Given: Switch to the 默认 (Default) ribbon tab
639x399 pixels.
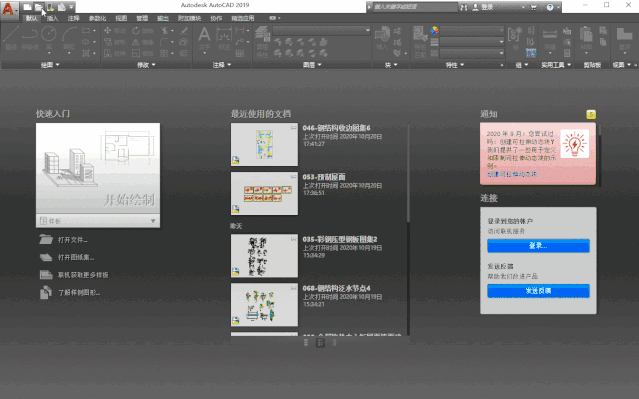Looking at the screenshot, I should coord(31,18).
